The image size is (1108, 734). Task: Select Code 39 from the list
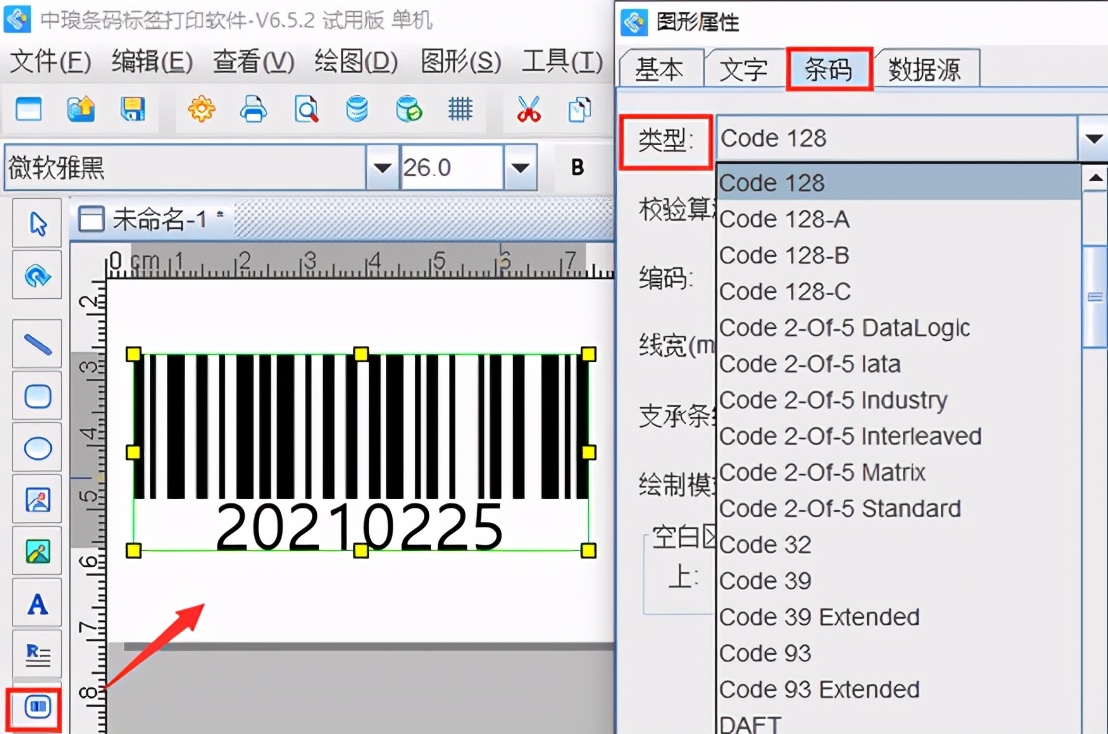click(x=765, y=581)
